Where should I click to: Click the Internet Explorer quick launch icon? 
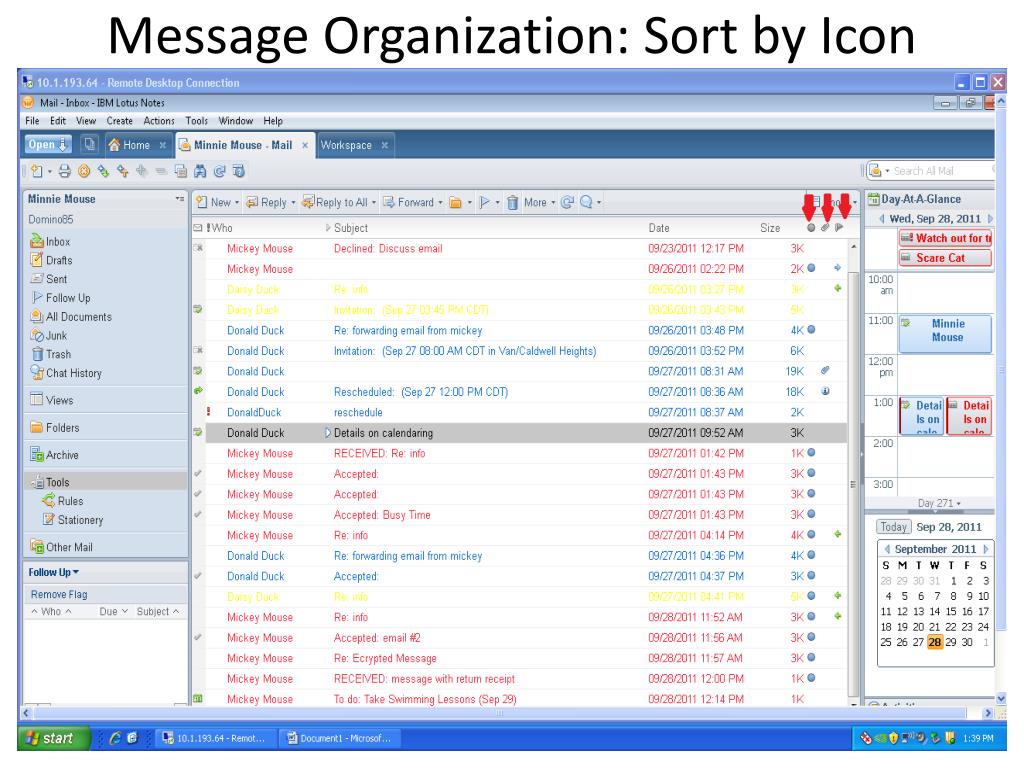click(x=115, y=738)
